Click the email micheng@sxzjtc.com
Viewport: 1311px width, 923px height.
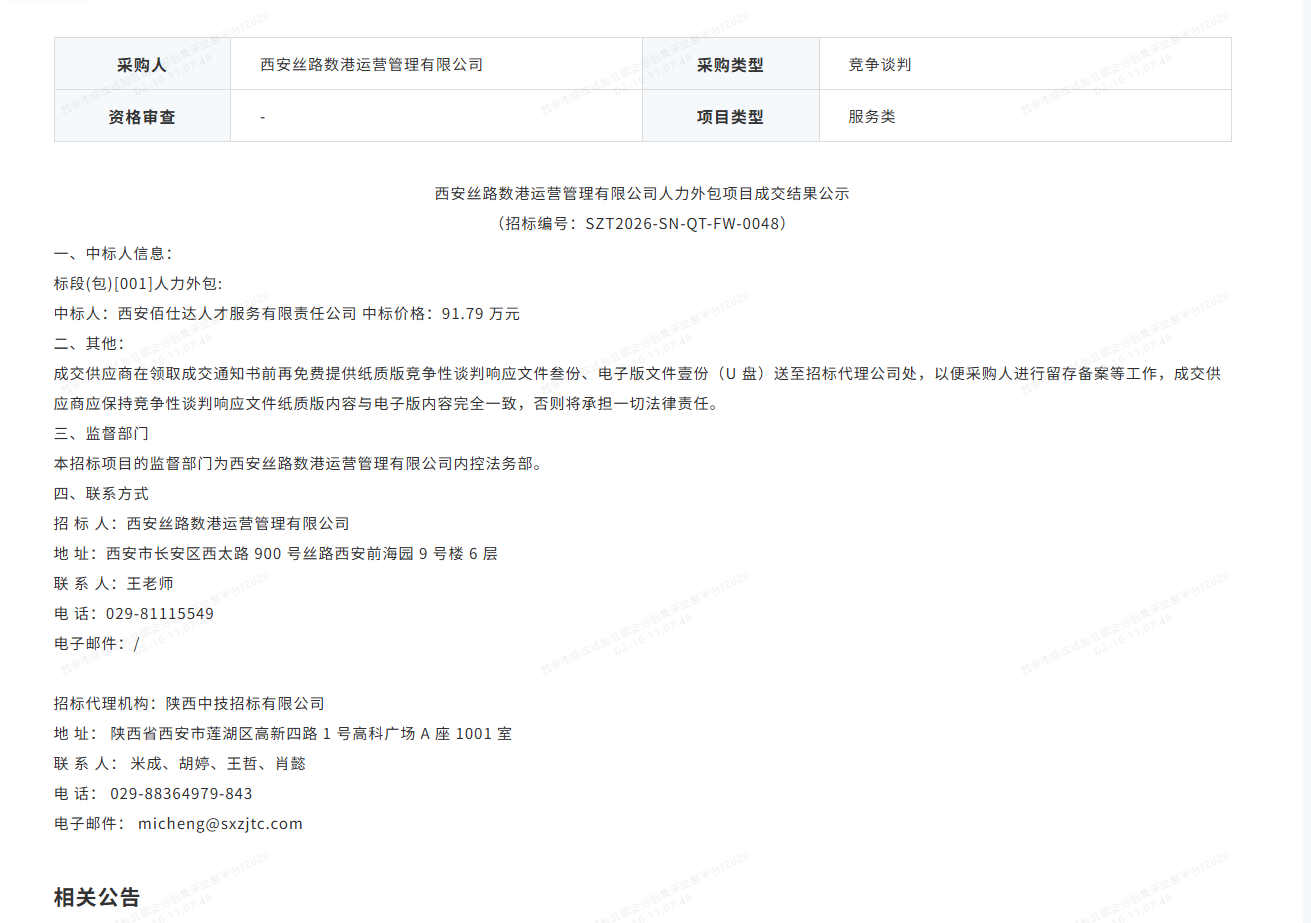(220, 824)
